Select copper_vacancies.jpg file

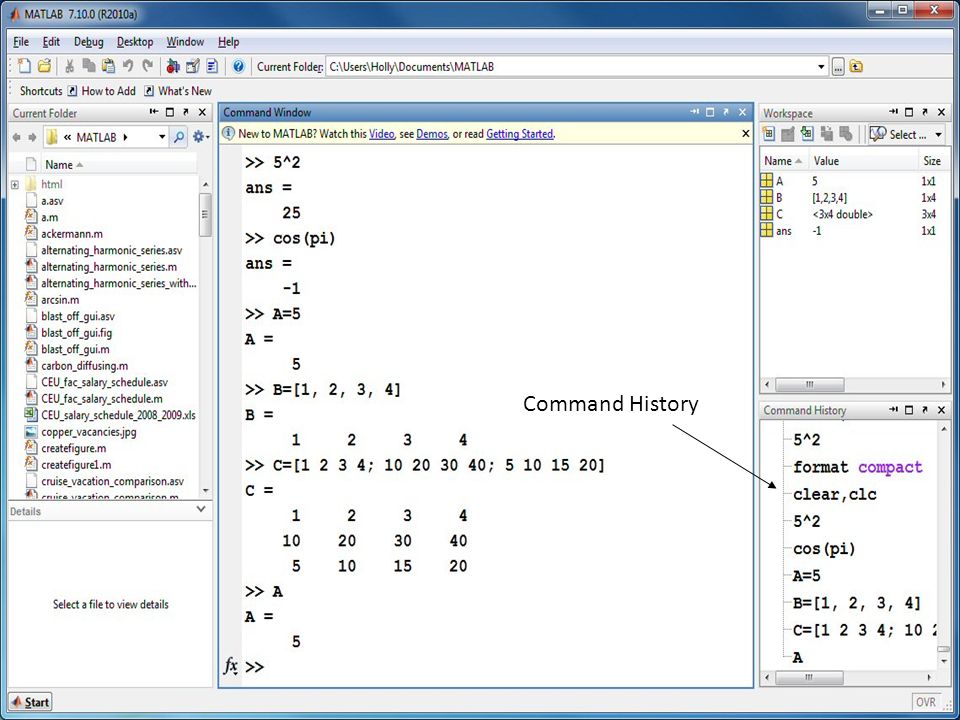click(89, 432)
